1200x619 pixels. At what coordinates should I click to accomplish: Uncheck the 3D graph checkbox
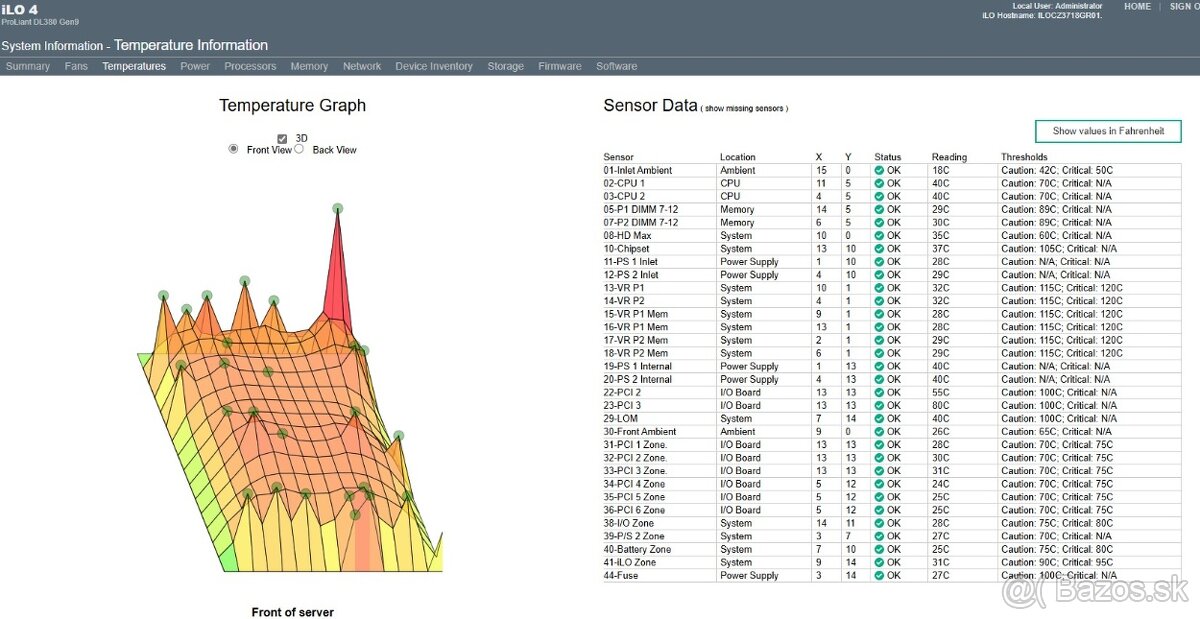(x=282, y=139)
